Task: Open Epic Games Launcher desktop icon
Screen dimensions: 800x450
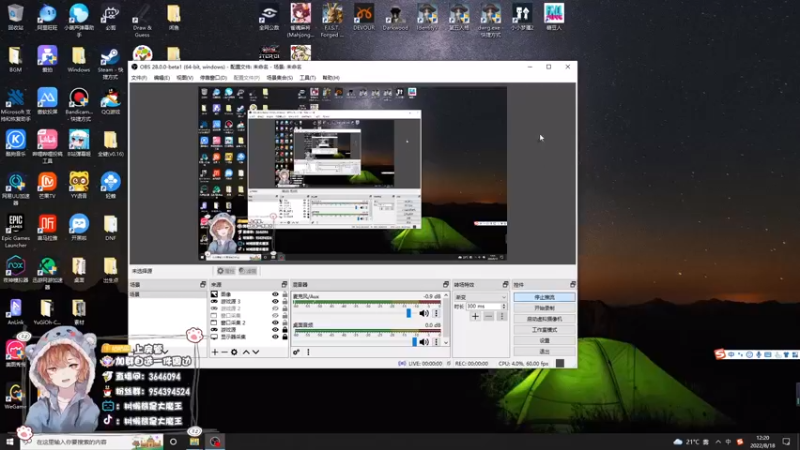Action: point(16,231)
